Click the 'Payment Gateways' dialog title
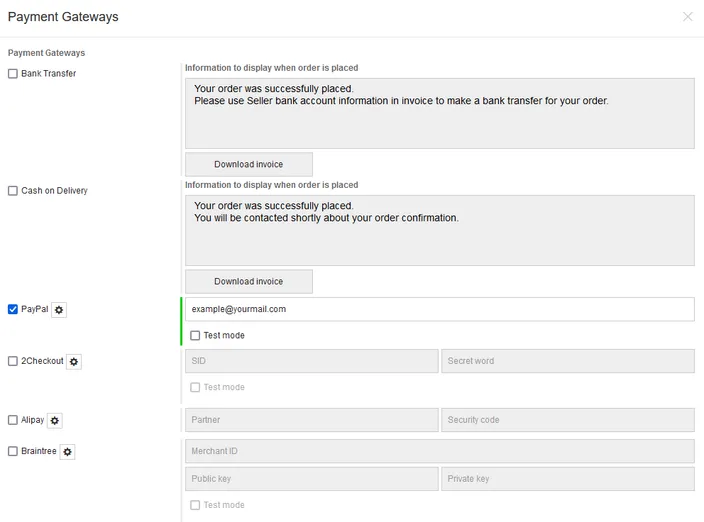The width and height of the screenshot is (704, 522). pyautogui.click(x=63, y=17)
